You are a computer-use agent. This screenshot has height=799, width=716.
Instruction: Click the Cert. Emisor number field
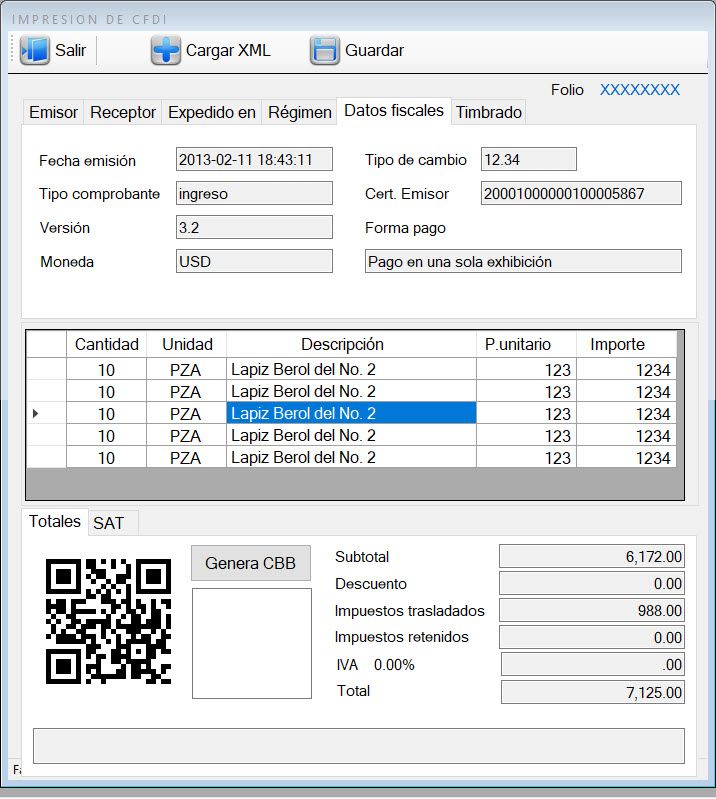coord(581,194)
